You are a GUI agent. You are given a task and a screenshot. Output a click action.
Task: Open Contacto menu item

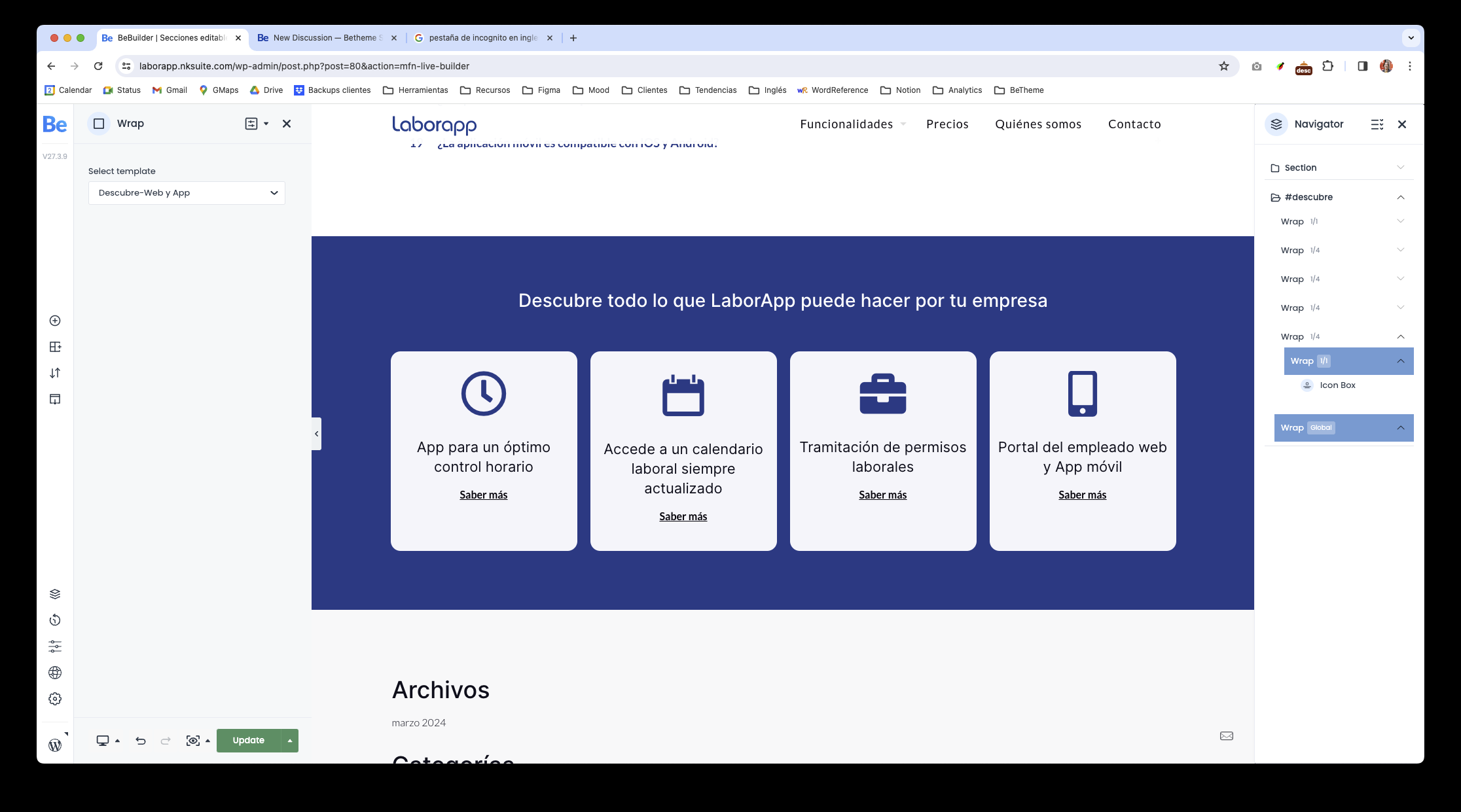(1134, 124)
